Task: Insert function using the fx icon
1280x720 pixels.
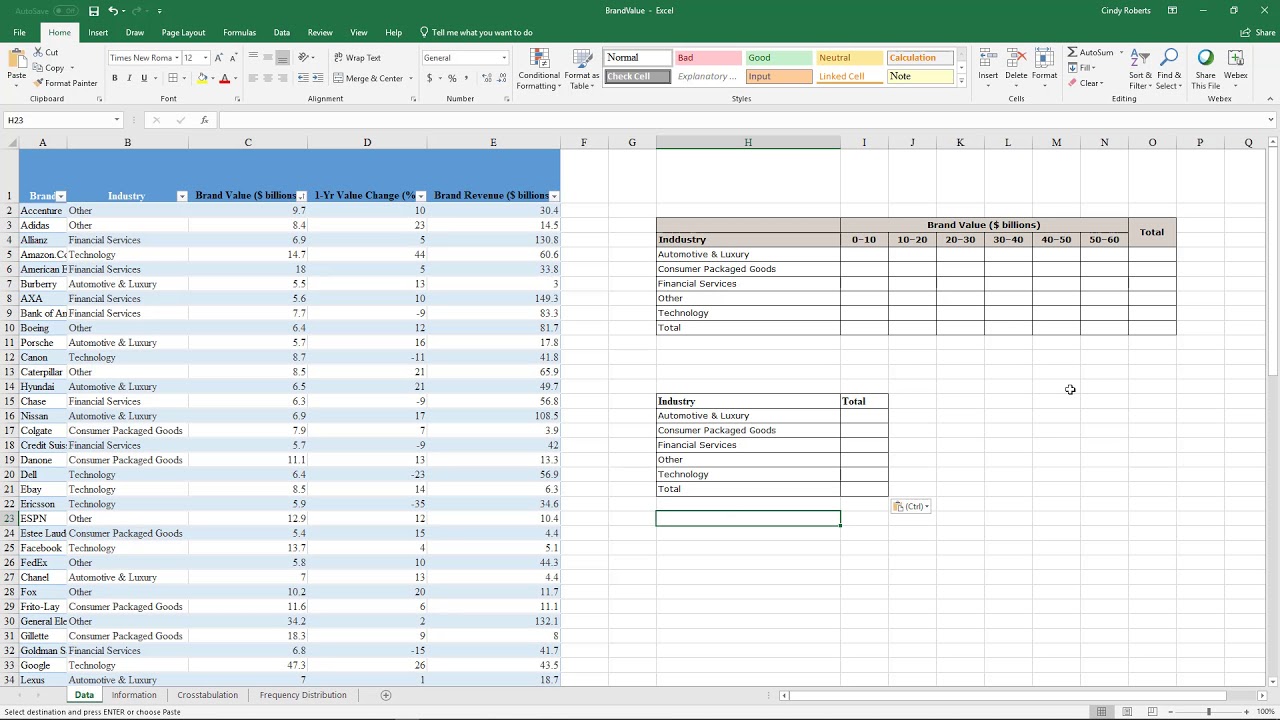Action: pyautogui.click(x=204, y=120)
